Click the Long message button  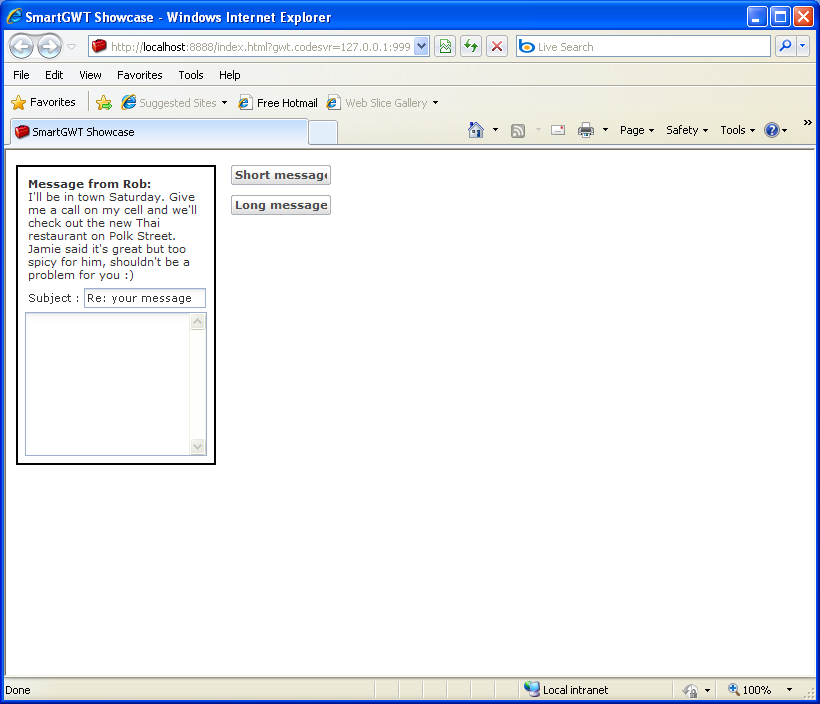[x=281, y=205]
